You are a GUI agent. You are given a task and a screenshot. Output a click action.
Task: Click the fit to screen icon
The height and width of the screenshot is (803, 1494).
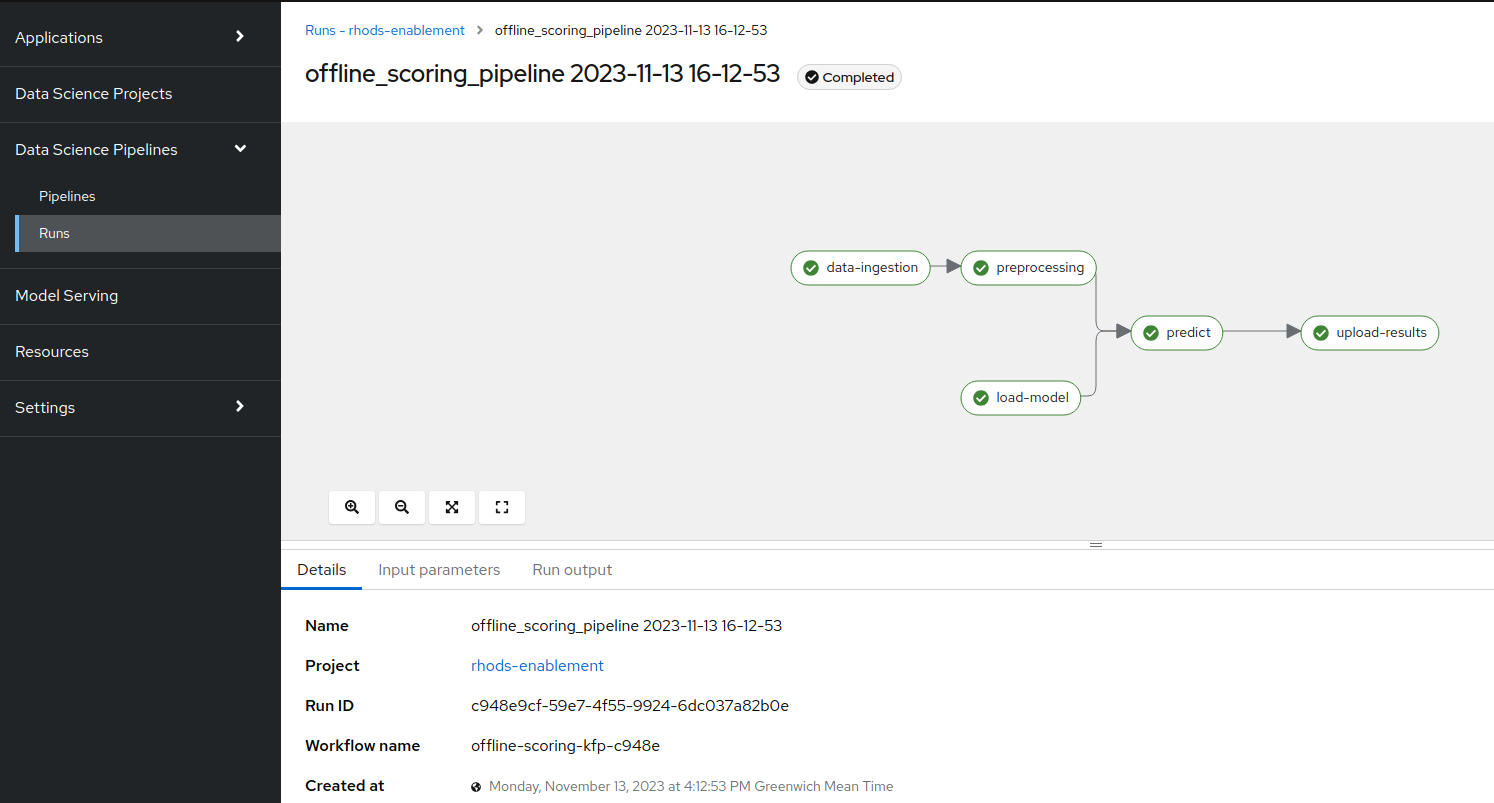[x=452, y=507]
